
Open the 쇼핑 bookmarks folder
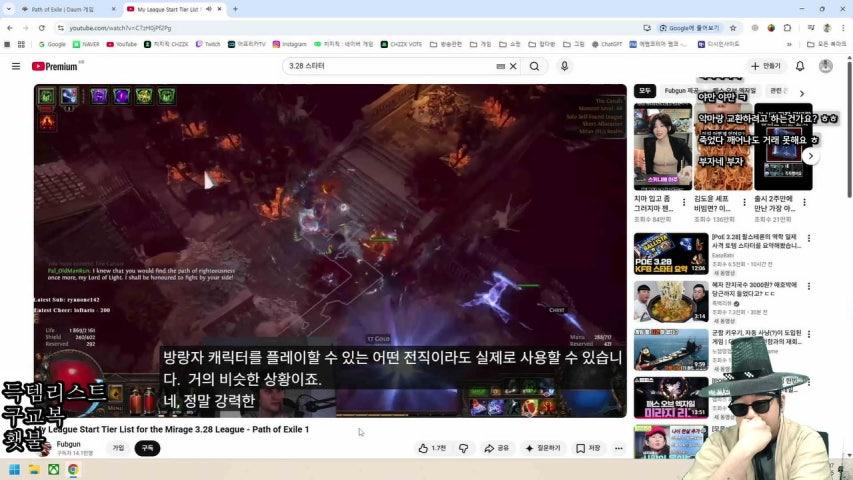pyautogui.click(x=510, y=44)
